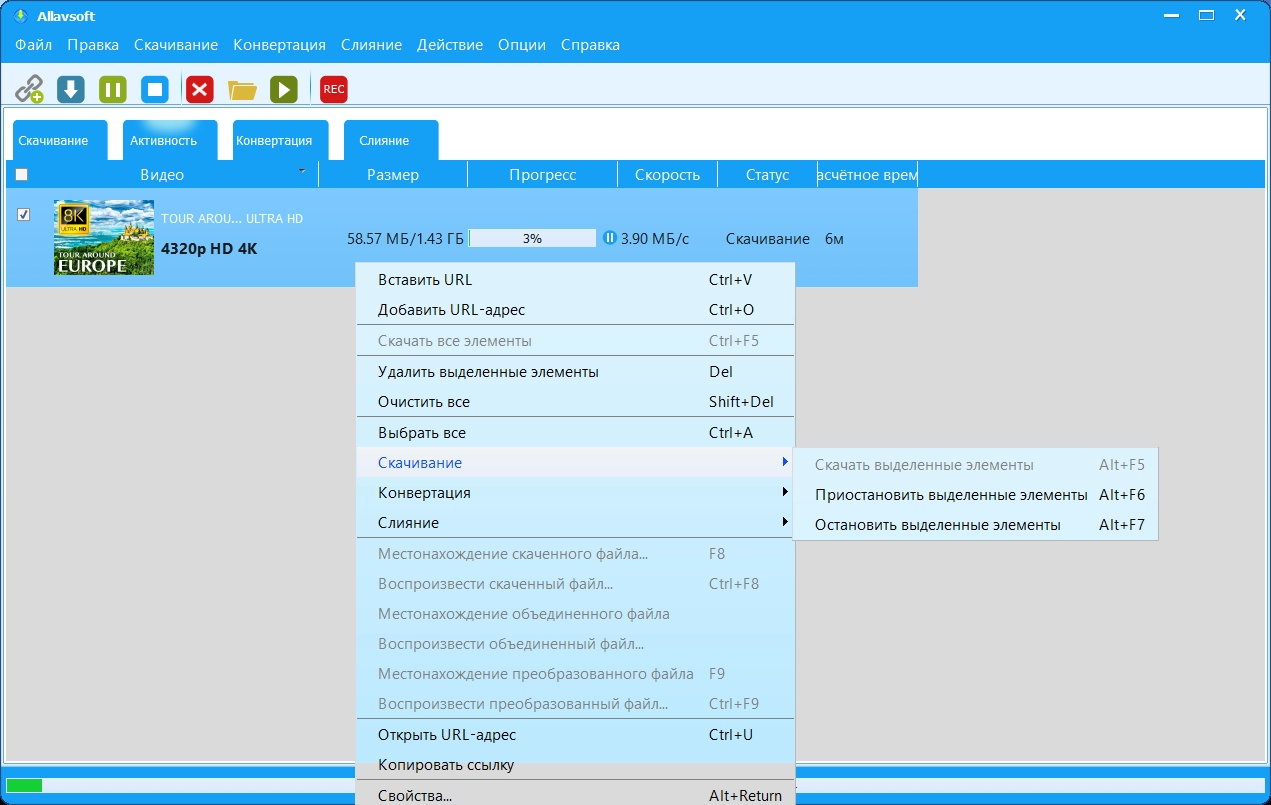Click the blue download arrow toolbar icon
1271x805 pixels.
pyautogui.click(x=71, y=89)
